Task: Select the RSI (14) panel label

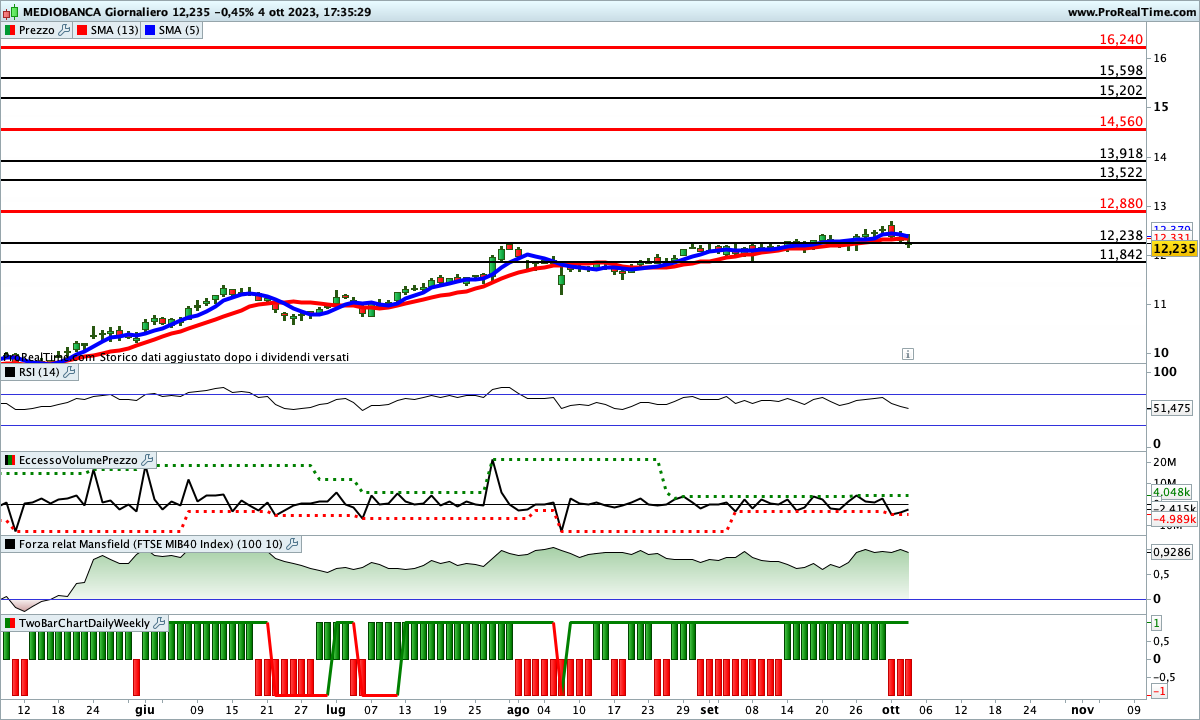Action: coord(39,372)
